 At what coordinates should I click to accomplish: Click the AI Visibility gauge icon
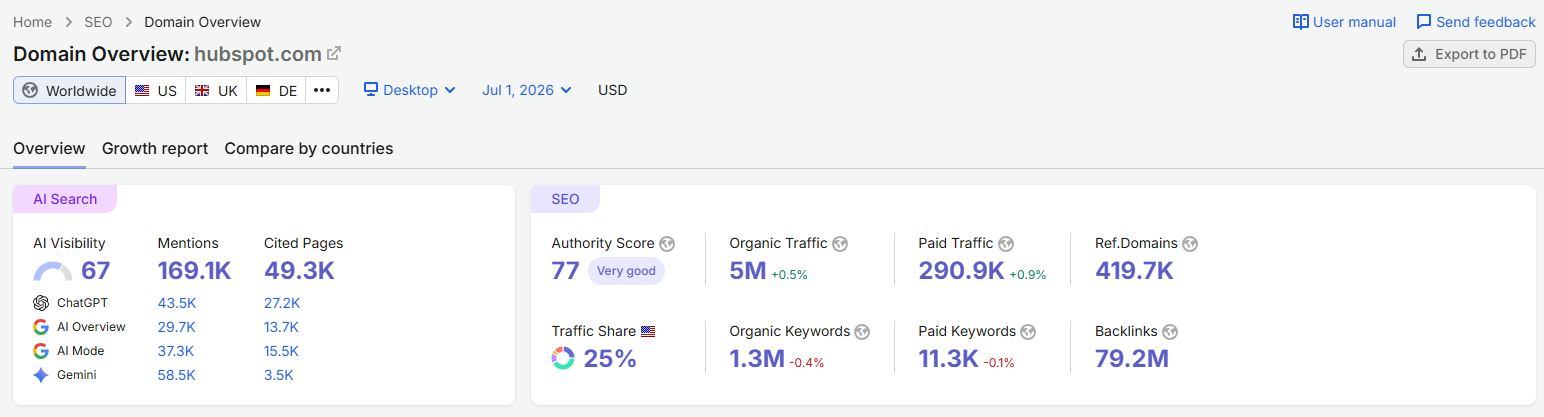[53, 271]
